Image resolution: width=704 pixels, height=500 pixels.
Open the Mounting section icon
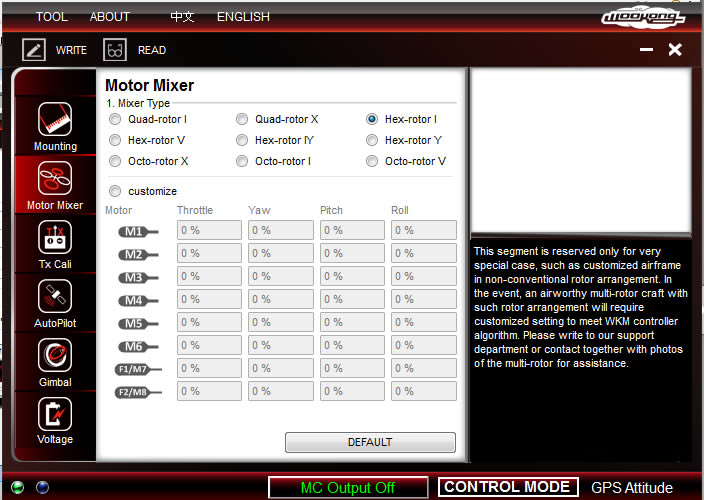click(x=55, y=120)
